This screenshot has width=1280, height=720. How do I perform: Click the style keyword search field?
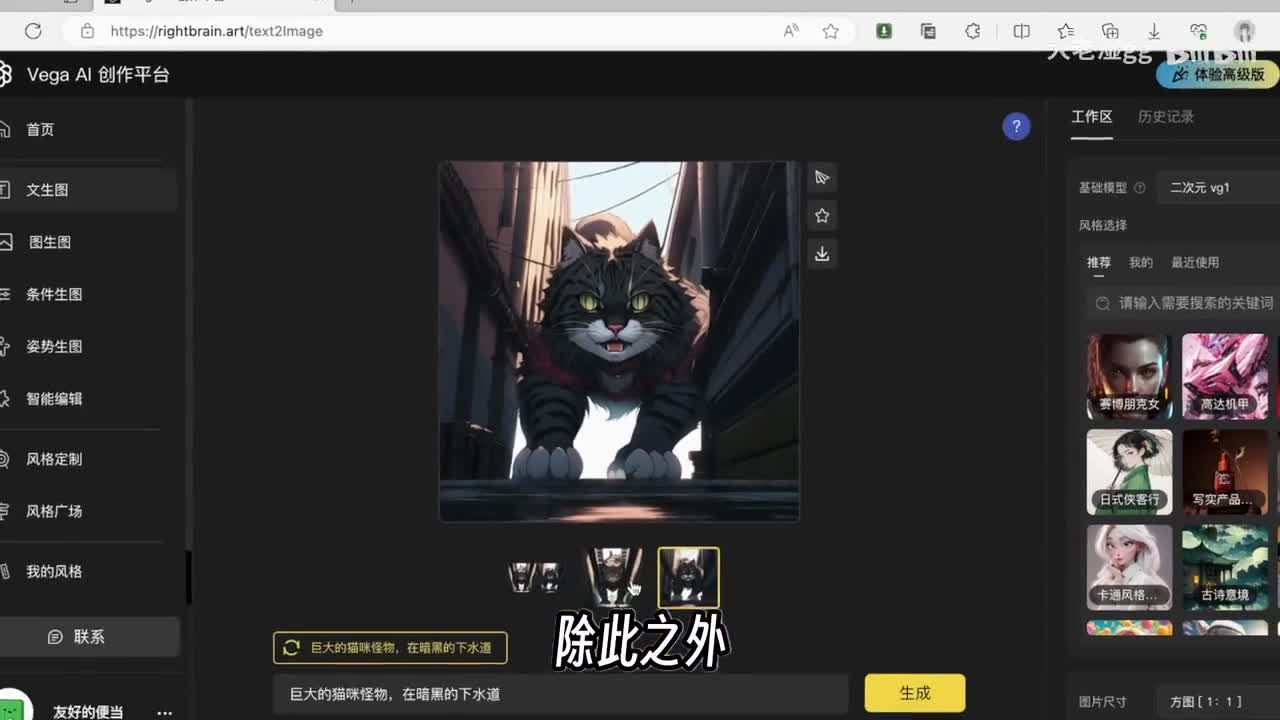coord(1190,303)
